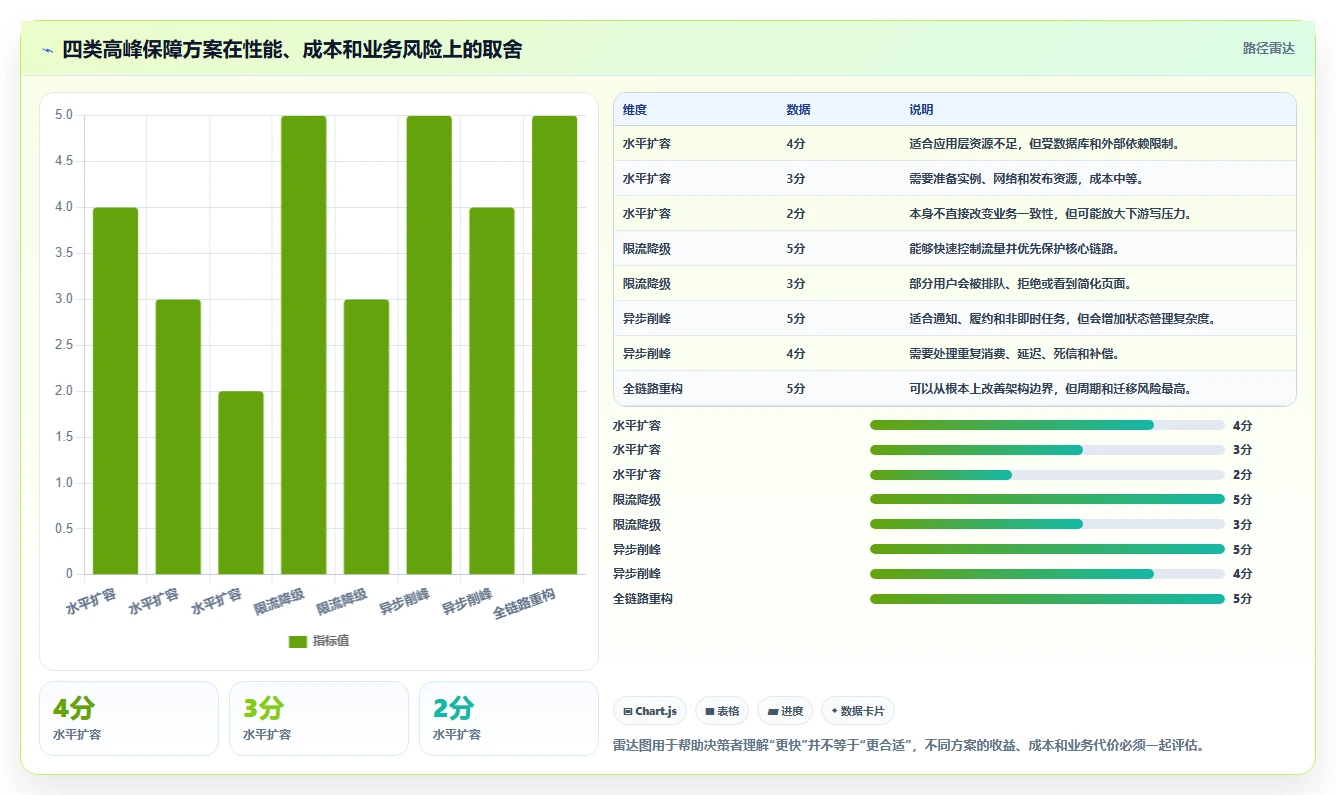Open the 3分 水平扩容 data card

319,718
